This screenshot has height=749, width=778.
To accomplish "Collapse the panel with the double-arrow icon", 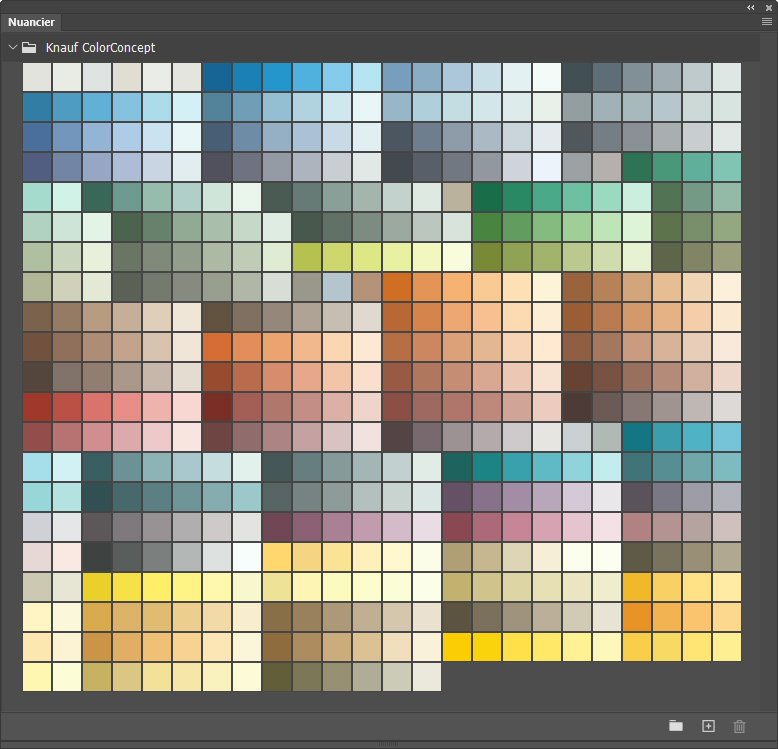I will (x=751, y=7).
